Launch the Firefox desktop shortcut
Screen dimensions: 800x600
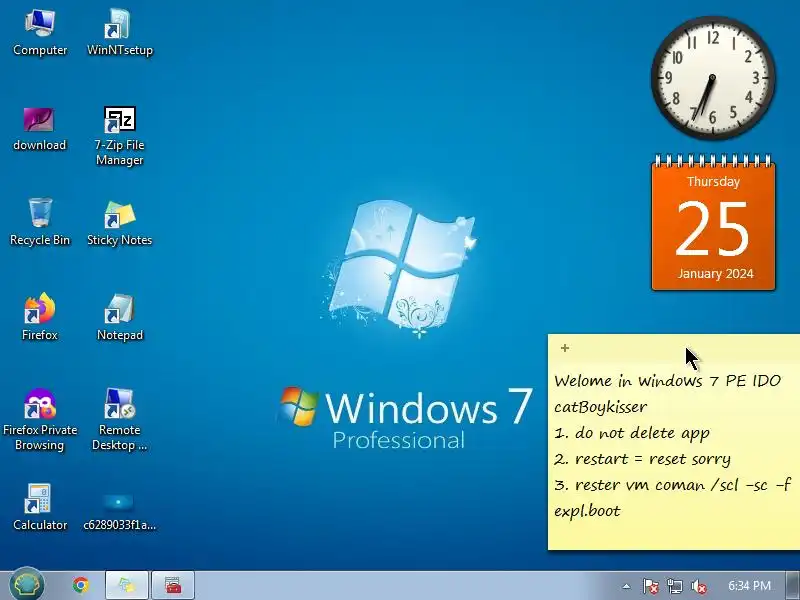[40, 316]
